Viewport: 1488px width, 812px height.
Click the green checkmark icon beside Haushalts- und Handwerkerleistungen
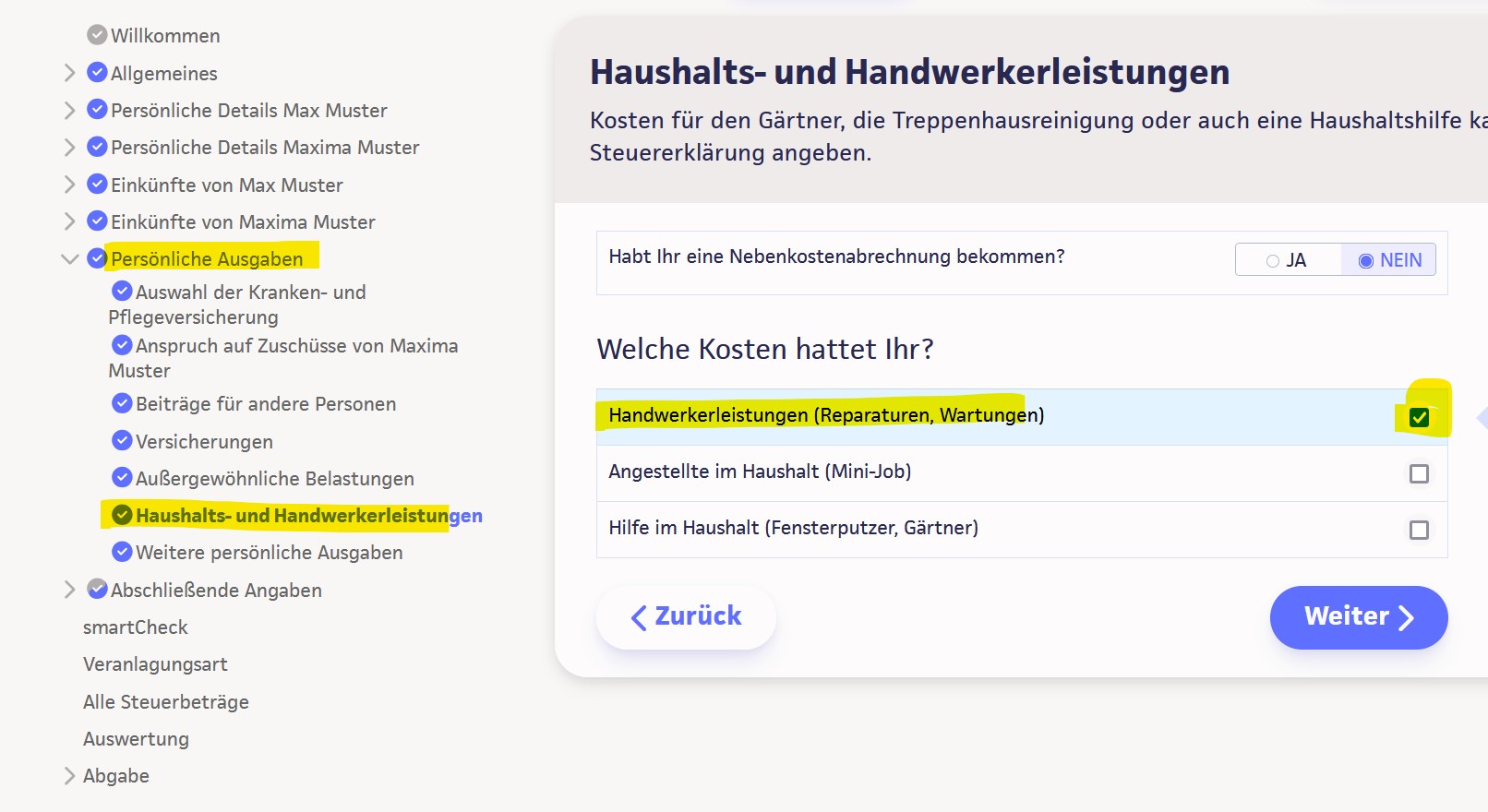(122, 515)
